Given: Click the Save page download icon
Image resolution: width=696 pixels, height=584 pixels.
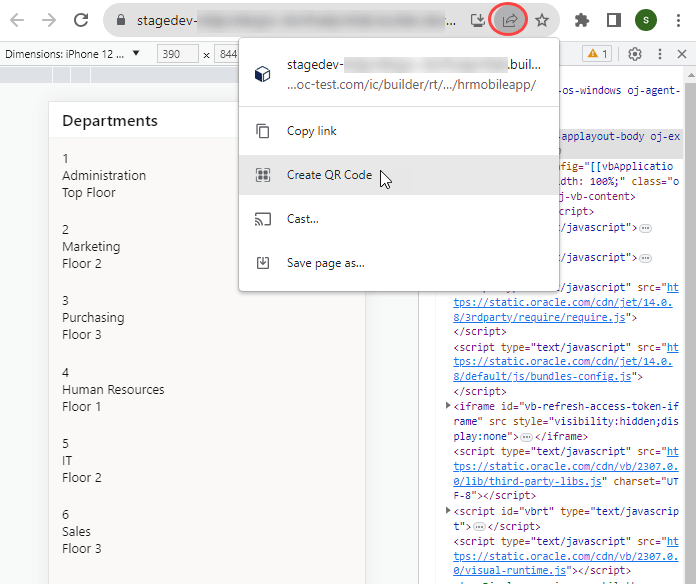Looking at the screenshot, I should click(263, 263).
